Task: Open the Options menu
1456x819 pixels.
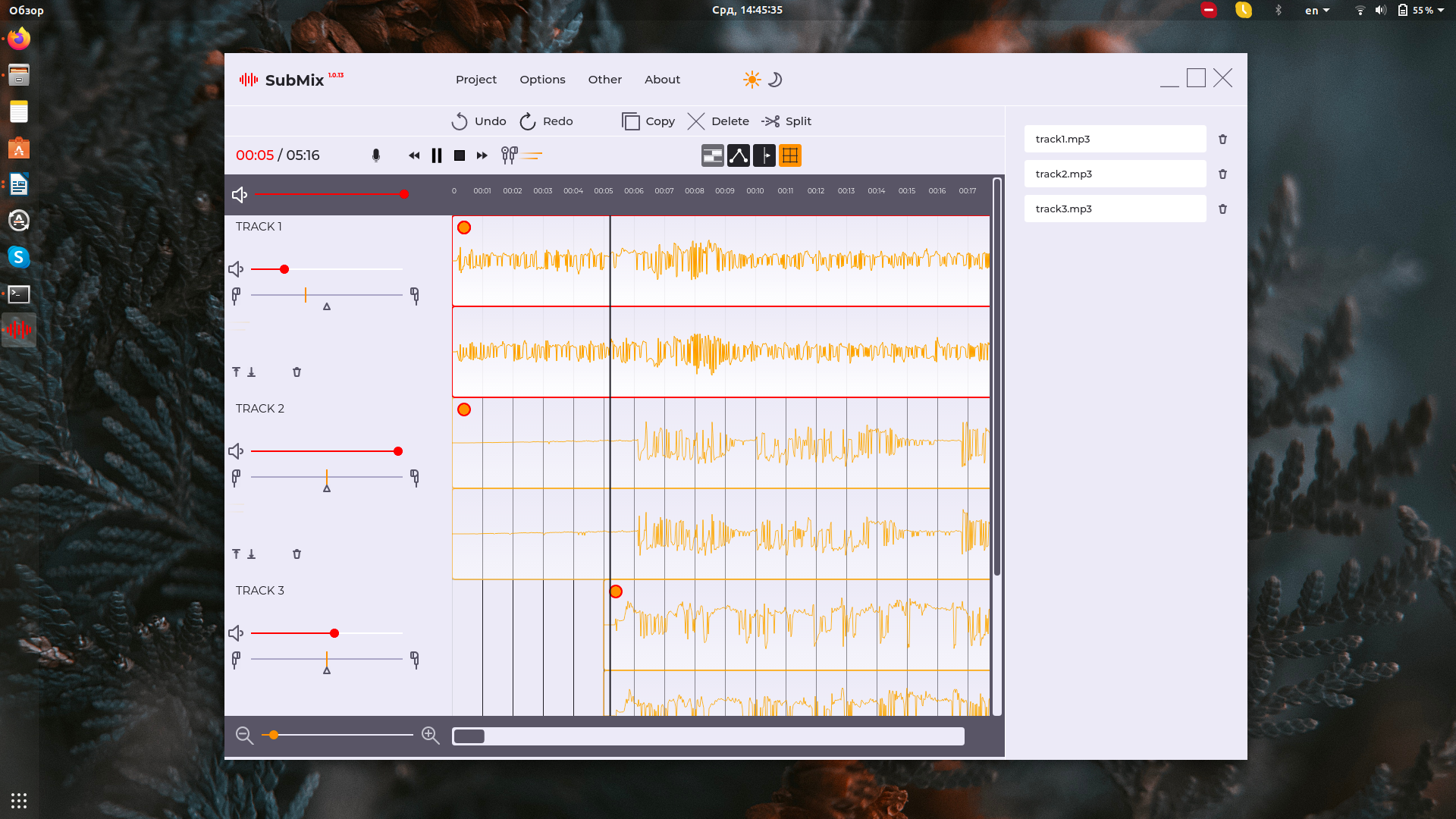Action: coord(542,80)
